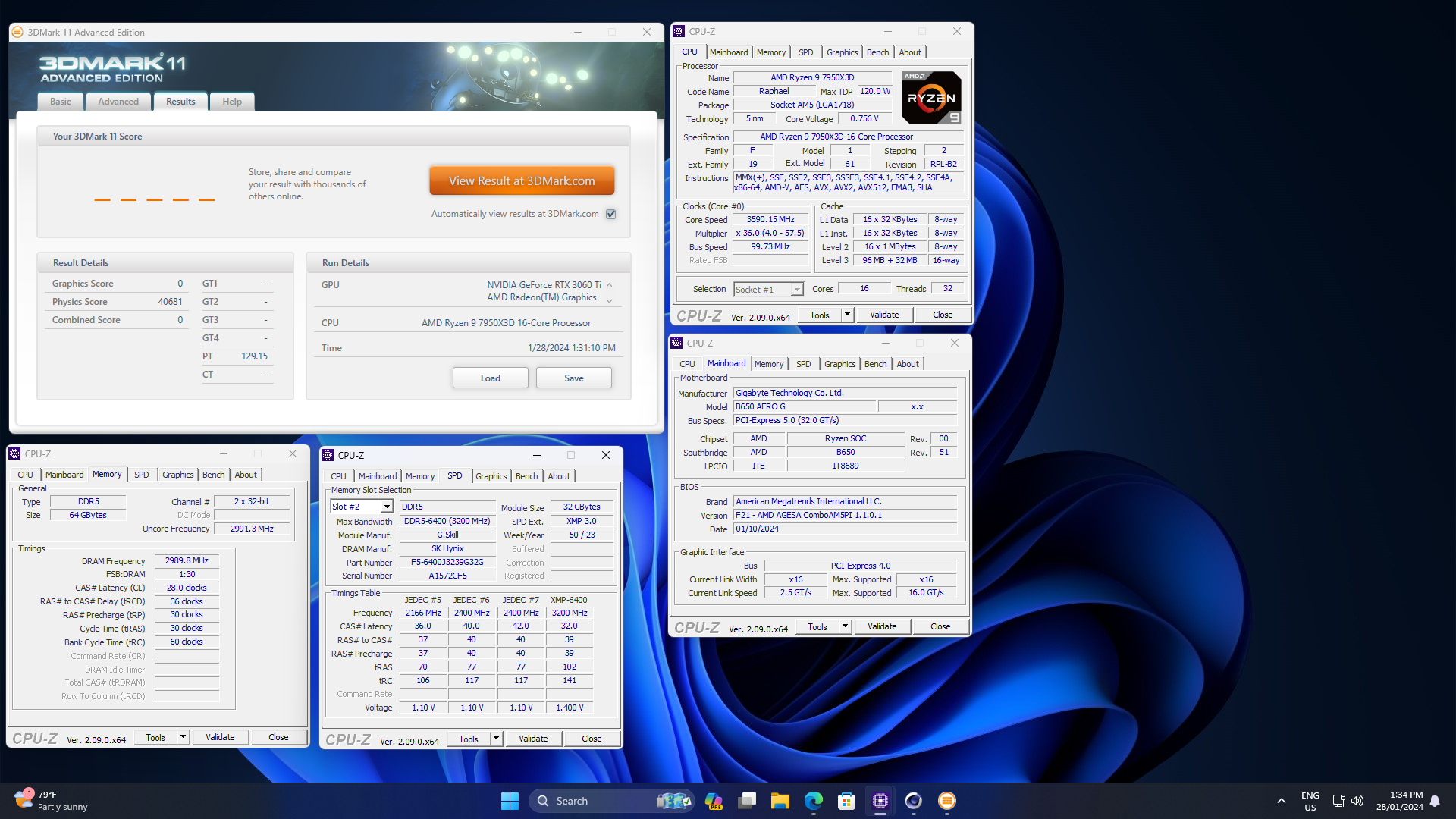Toggle automatically view results at 3DMark.com checkbox
The height and width of the screenshot is (819, 1456).
tap(611, 214)
